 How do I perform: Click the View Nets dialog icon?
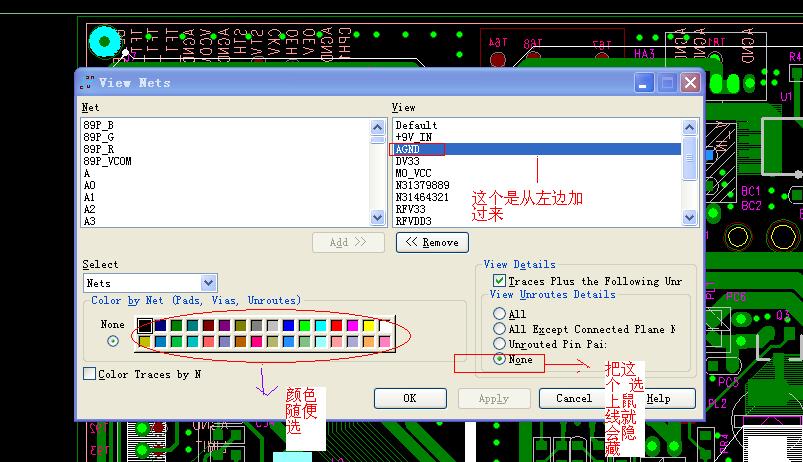87,82
